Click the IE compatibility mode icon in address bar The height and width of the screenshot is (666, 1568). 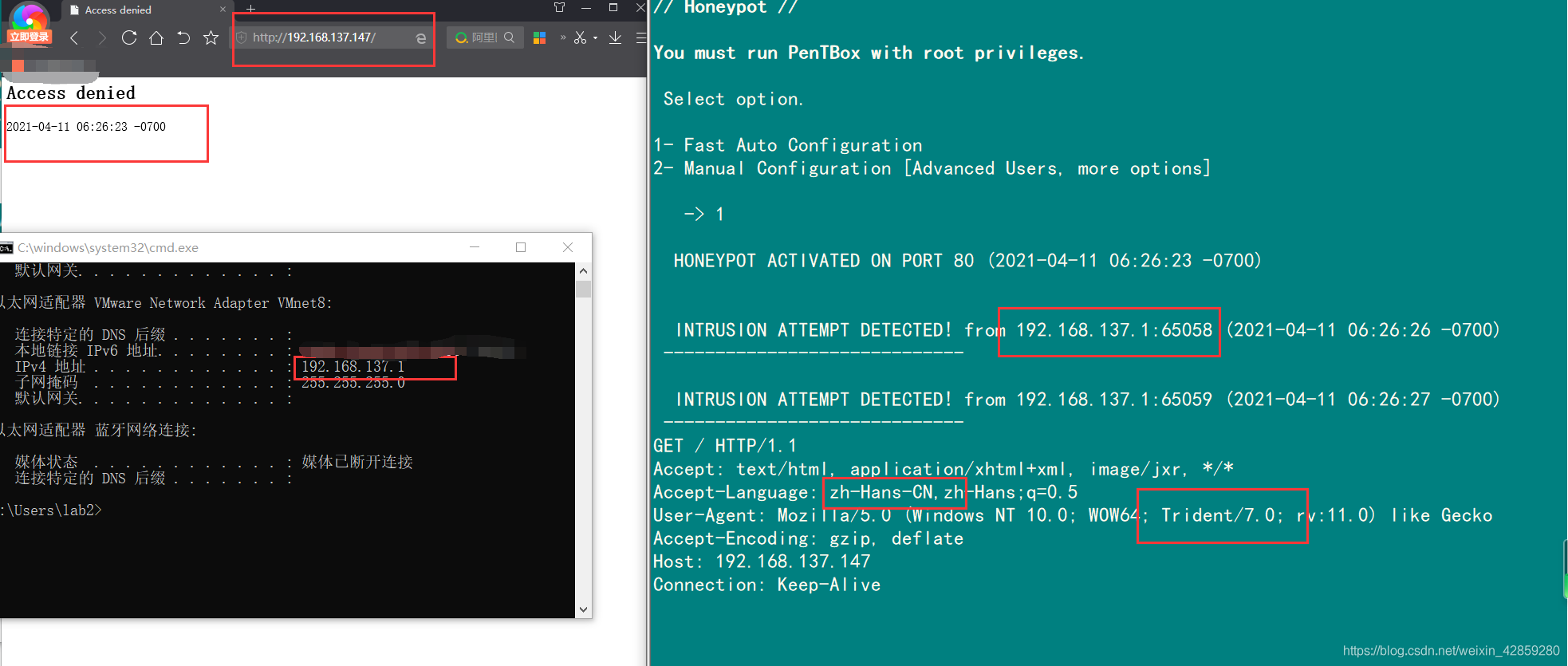[x=421, y=37]
